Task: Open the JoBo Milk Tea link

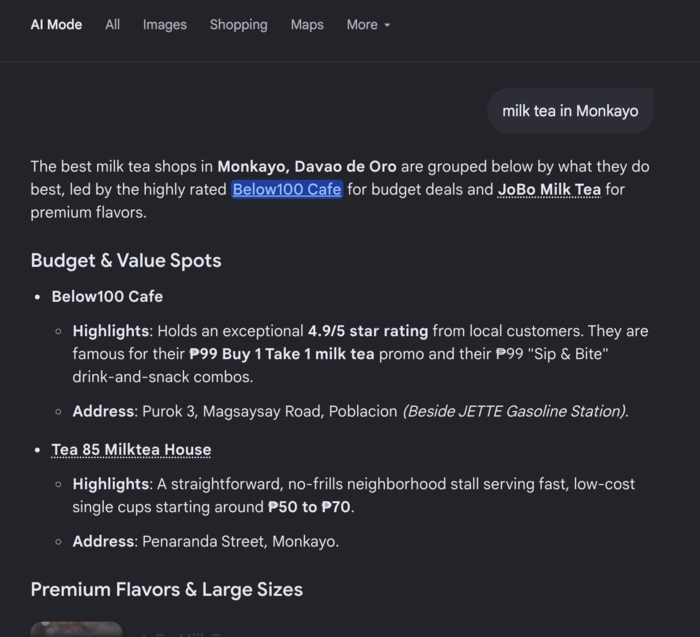Action: [549, 189]
